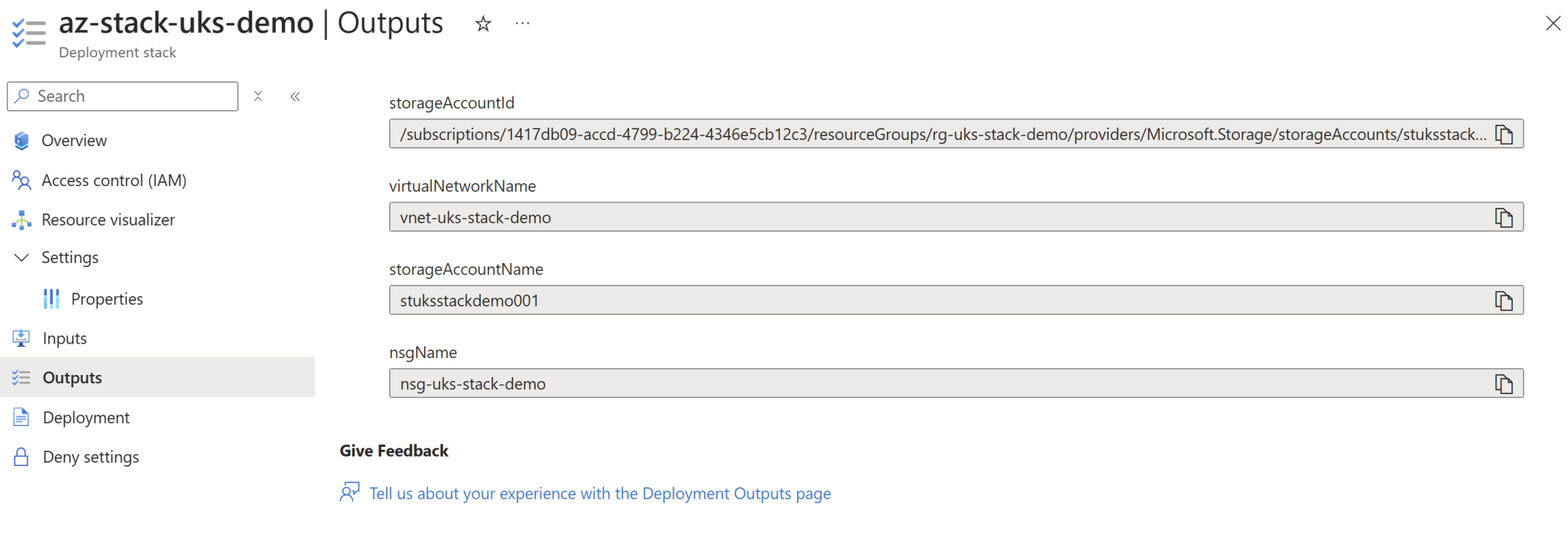The image size is (1568, 534).
Task: Open Deny settings via the lock icon
Action: point(21,457)
